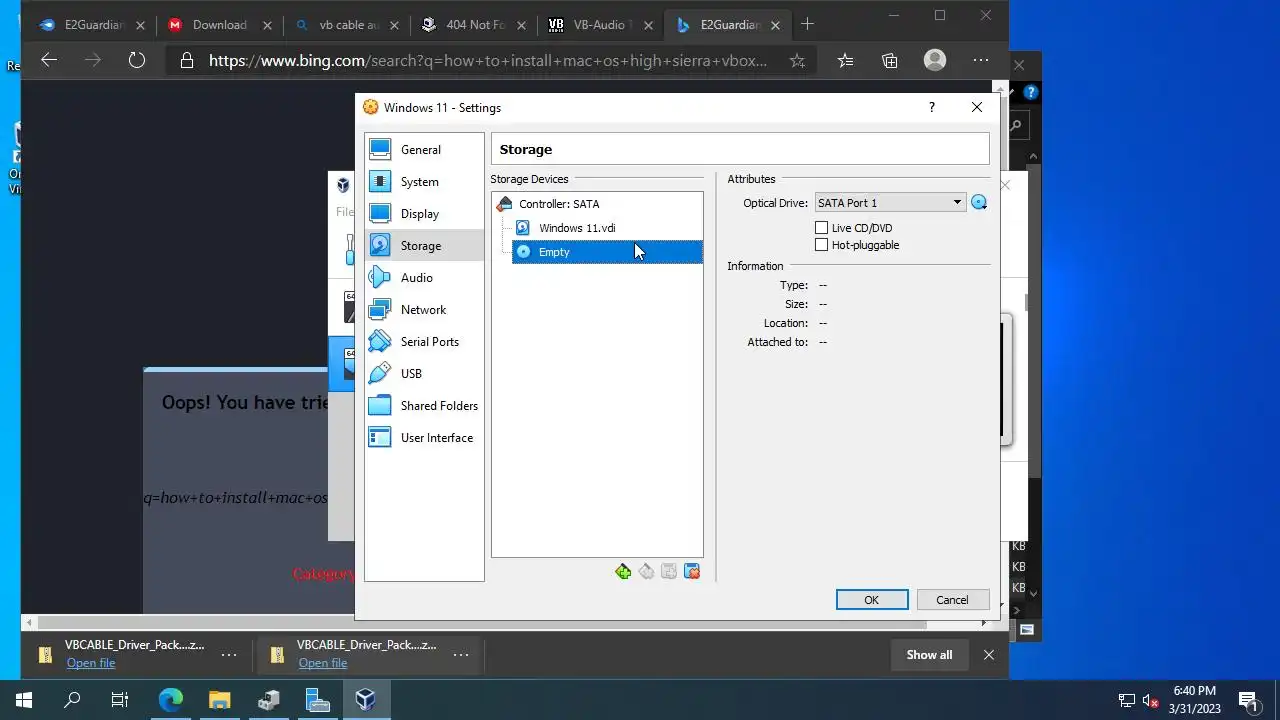Open File Explorer from taskbar
Viewport: 1280px width, 720px height.
(219, 700)
